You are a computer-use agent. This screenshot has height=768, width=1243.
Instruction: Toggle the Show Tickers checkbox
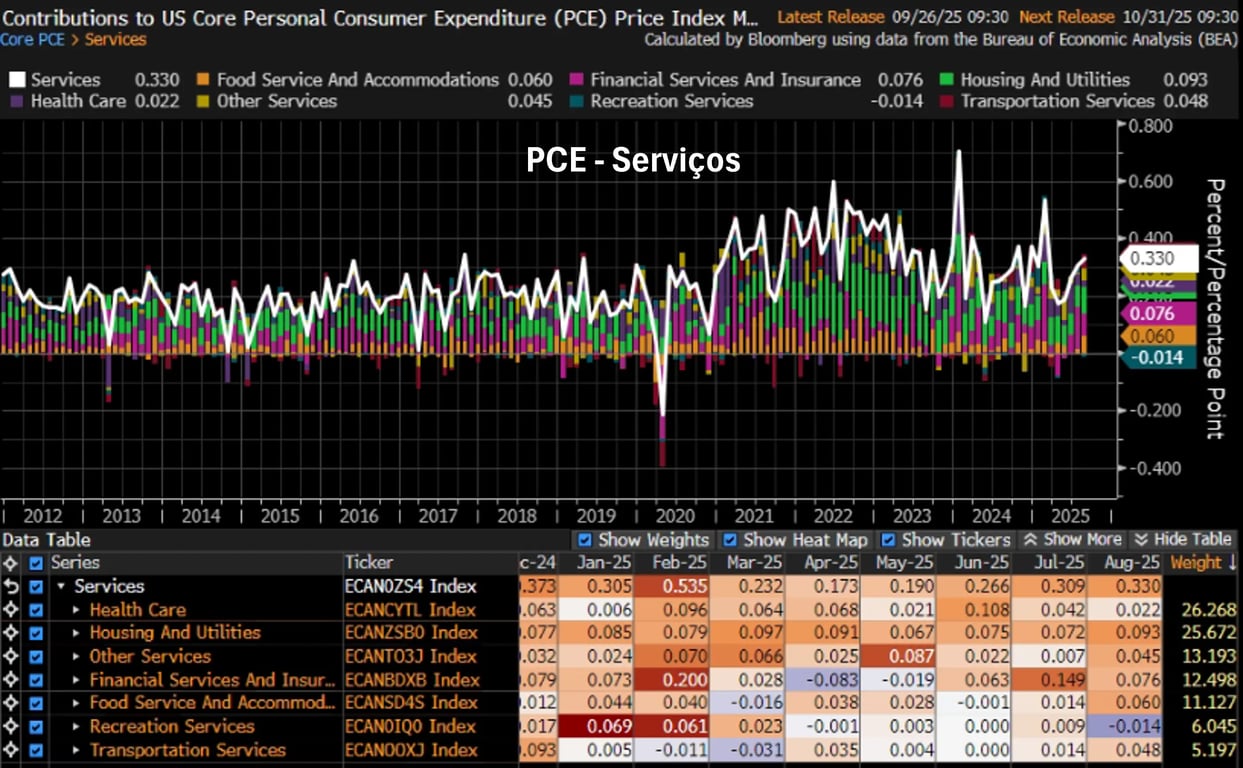pyautogui.click(x=889, y=540)
